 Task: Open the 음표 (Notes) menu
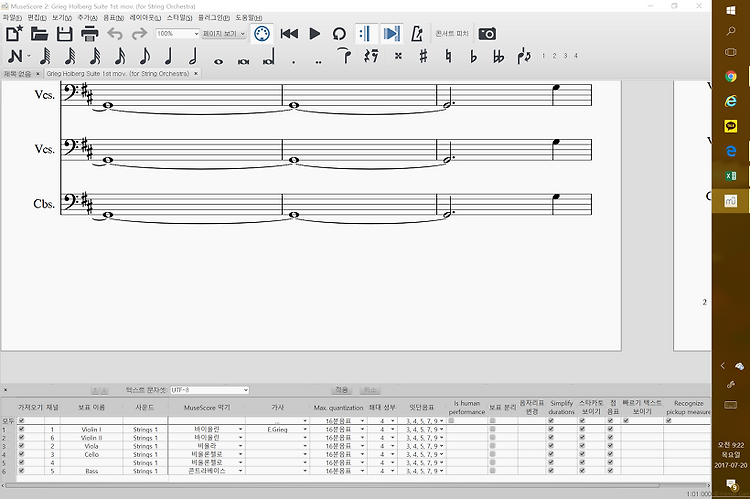[x=113, y=18]
